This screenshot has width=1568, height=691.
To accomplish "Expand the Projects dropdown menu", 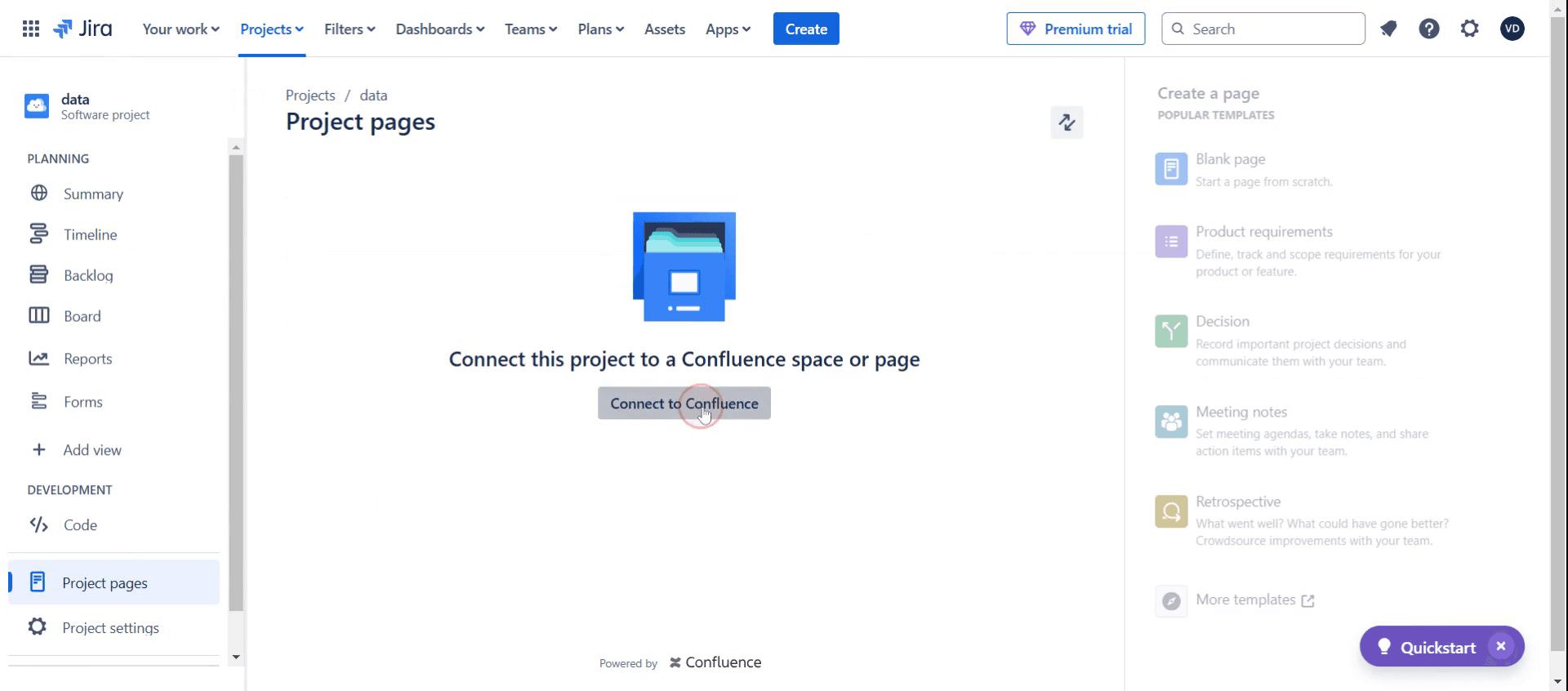I will coord(272,29).
